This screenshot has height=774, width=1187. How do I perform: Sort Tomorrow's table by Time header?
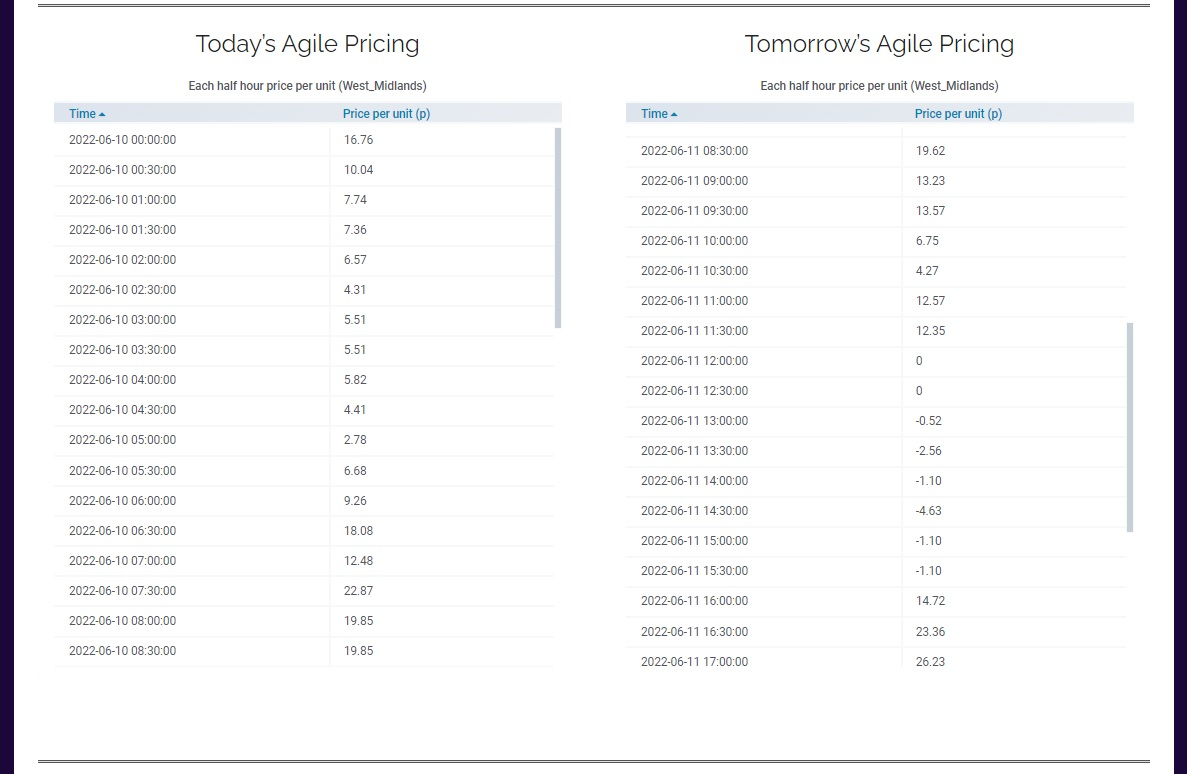655,114
